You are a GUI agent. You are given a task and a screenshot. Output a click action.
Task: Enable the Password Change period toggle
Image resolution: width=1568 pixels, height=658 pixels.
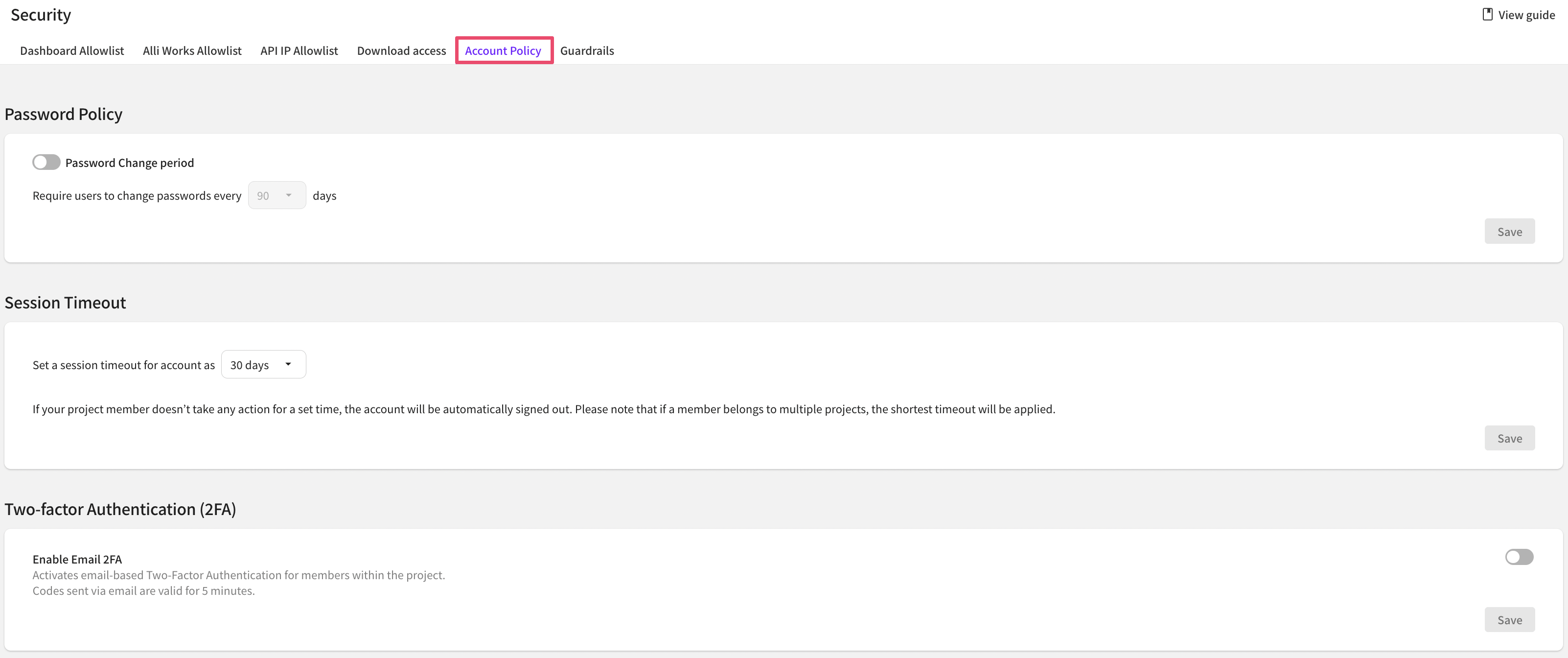tap(46, 163)
